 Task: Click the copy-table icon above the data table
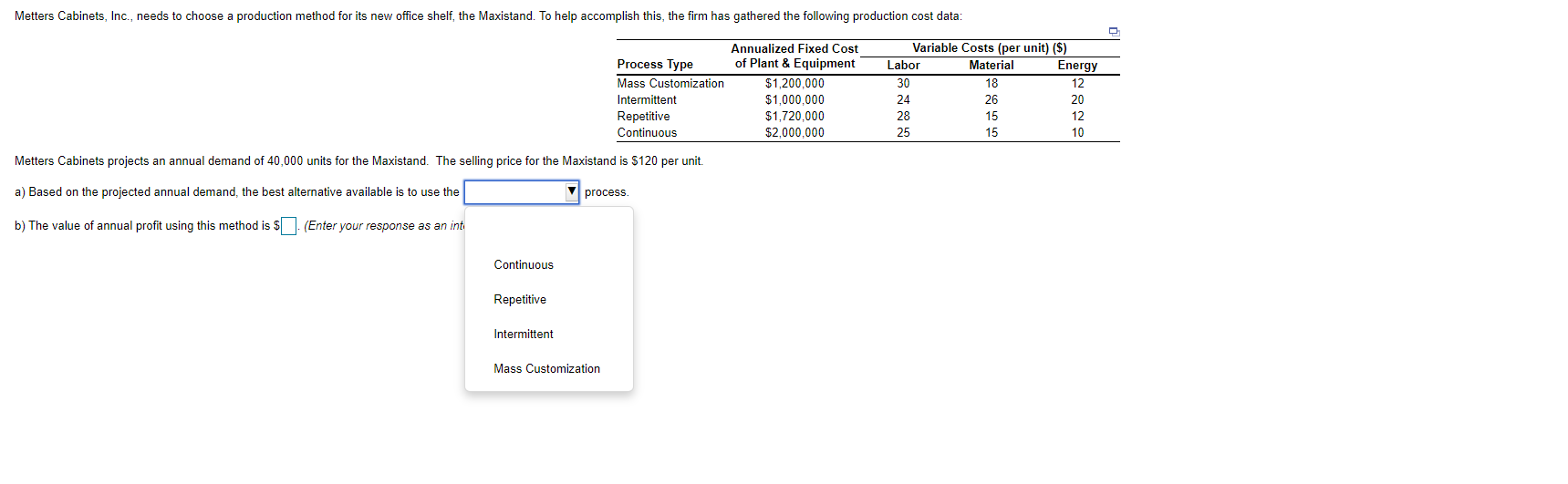[x=1114, y=32]
